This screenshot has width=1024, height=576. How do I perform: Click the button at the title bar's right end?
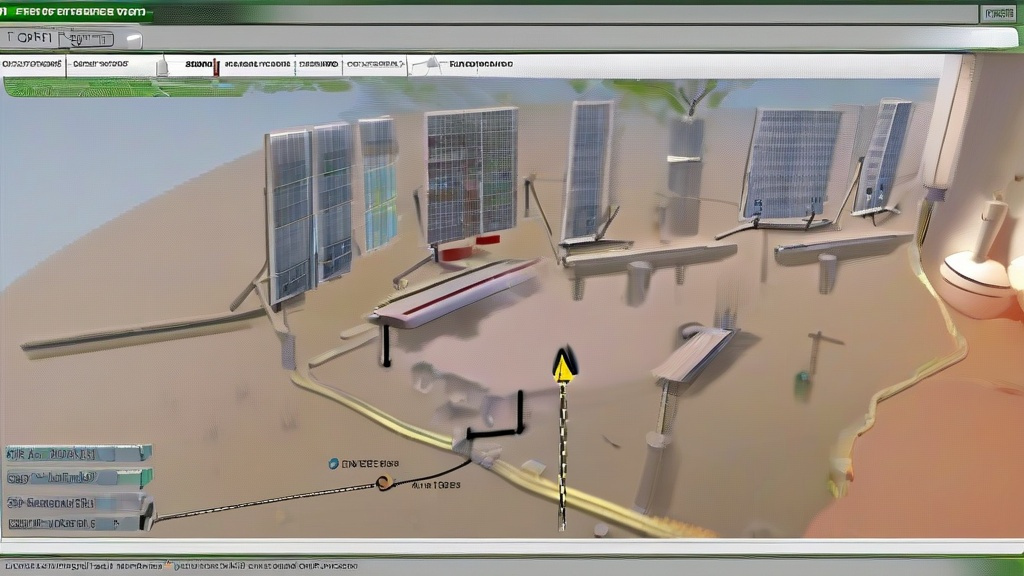[x=998, y=14]
